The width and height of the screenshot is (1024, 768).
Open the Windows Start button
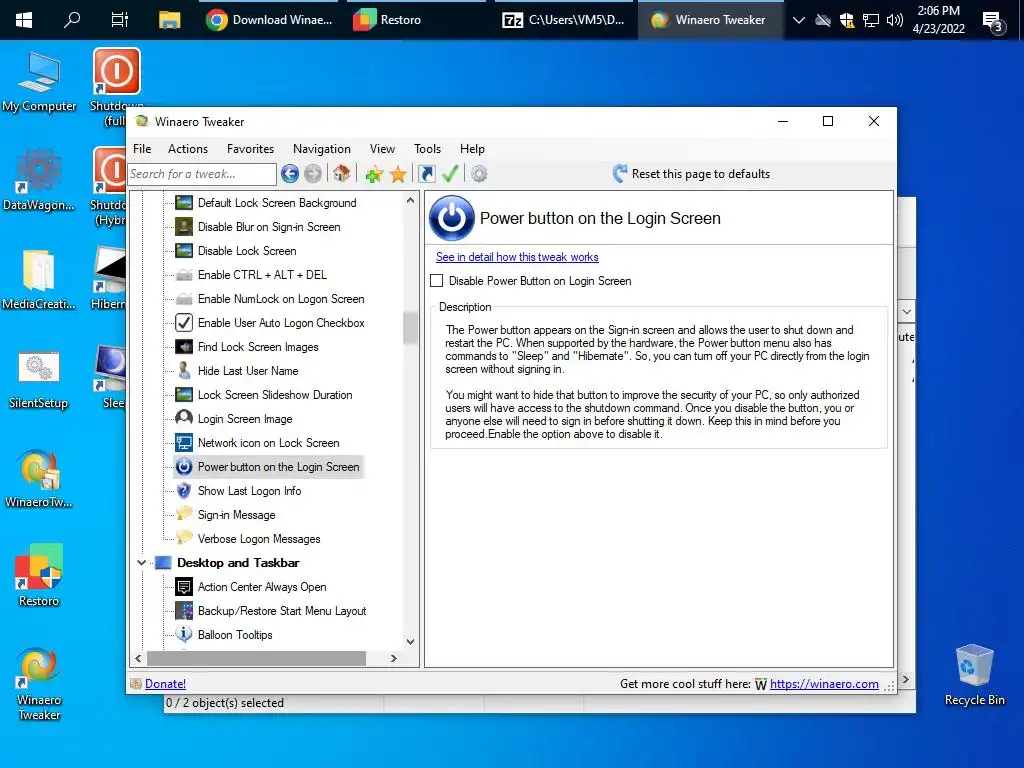point(24,20)
